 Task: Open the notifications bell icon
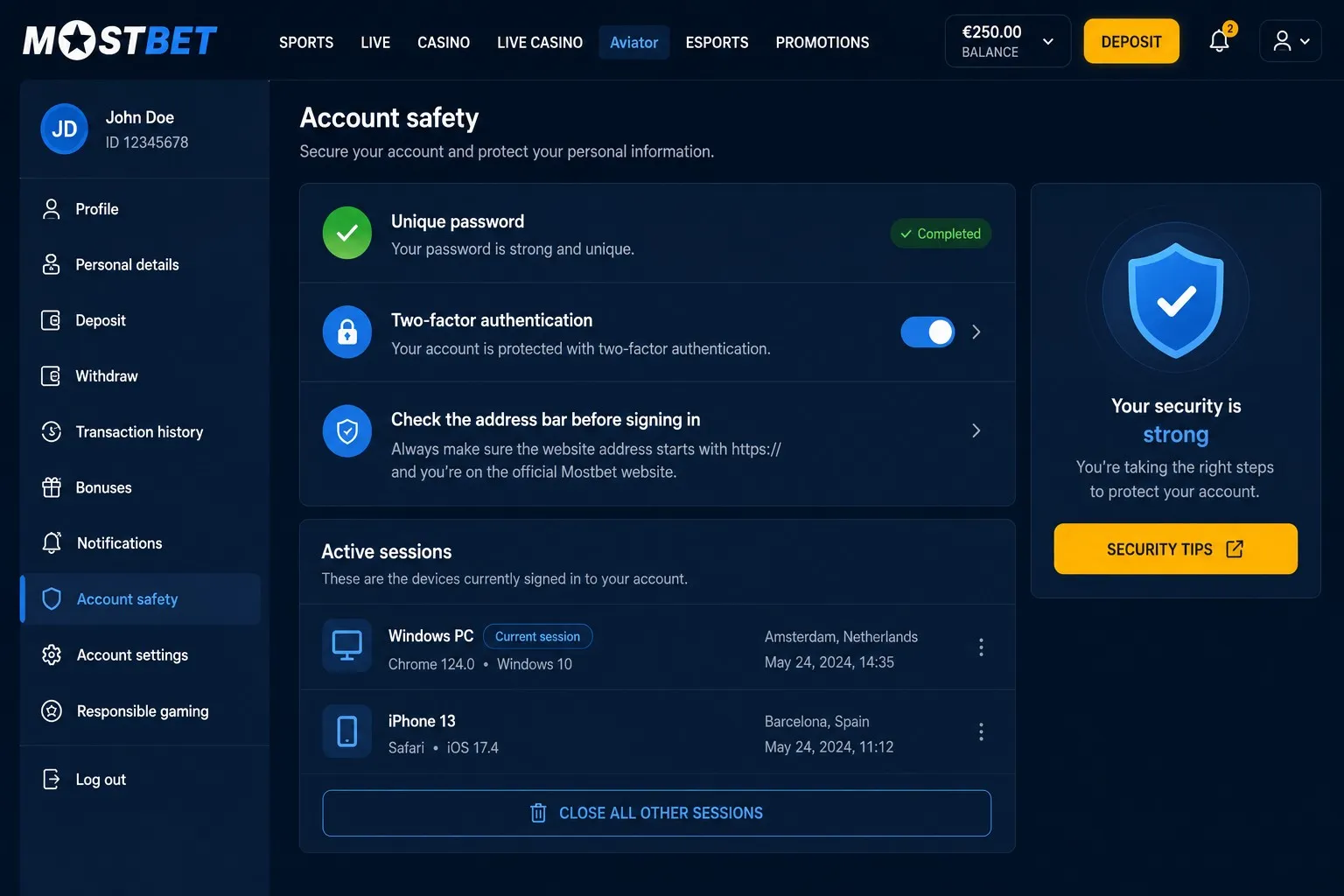click(1219, 41)
